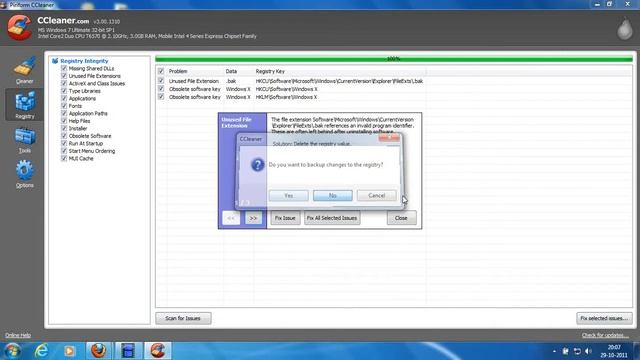
Task: Toggle Help Files checkbox
Action: [64, 121]
